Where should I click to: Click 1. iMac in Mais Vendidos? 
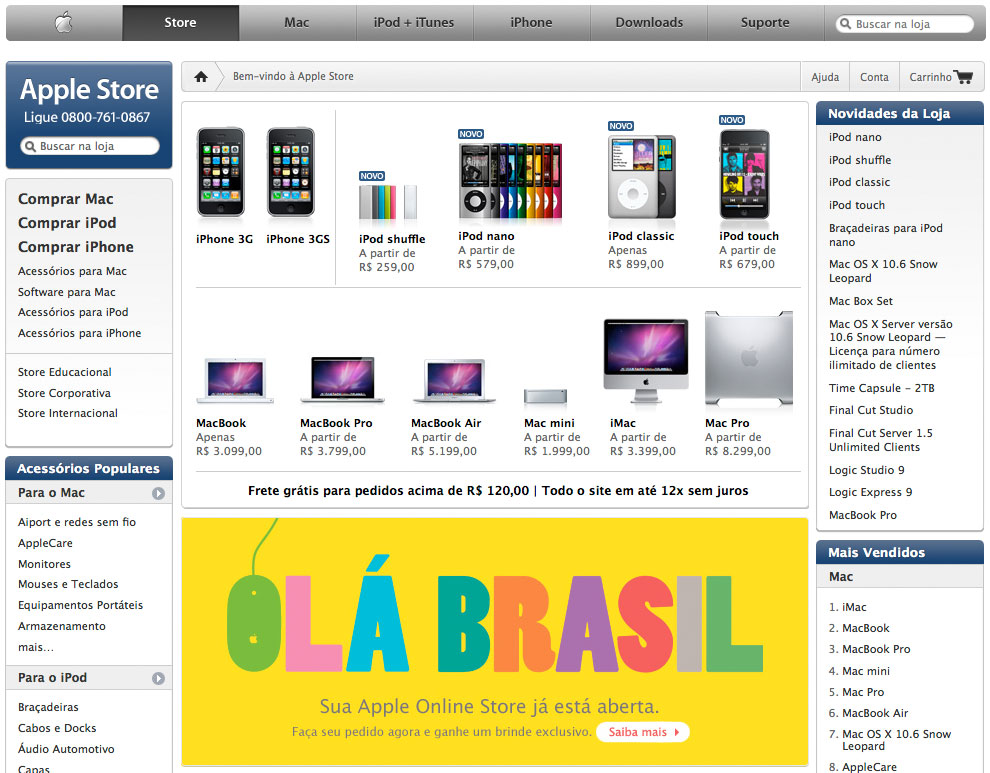(847, 607)
